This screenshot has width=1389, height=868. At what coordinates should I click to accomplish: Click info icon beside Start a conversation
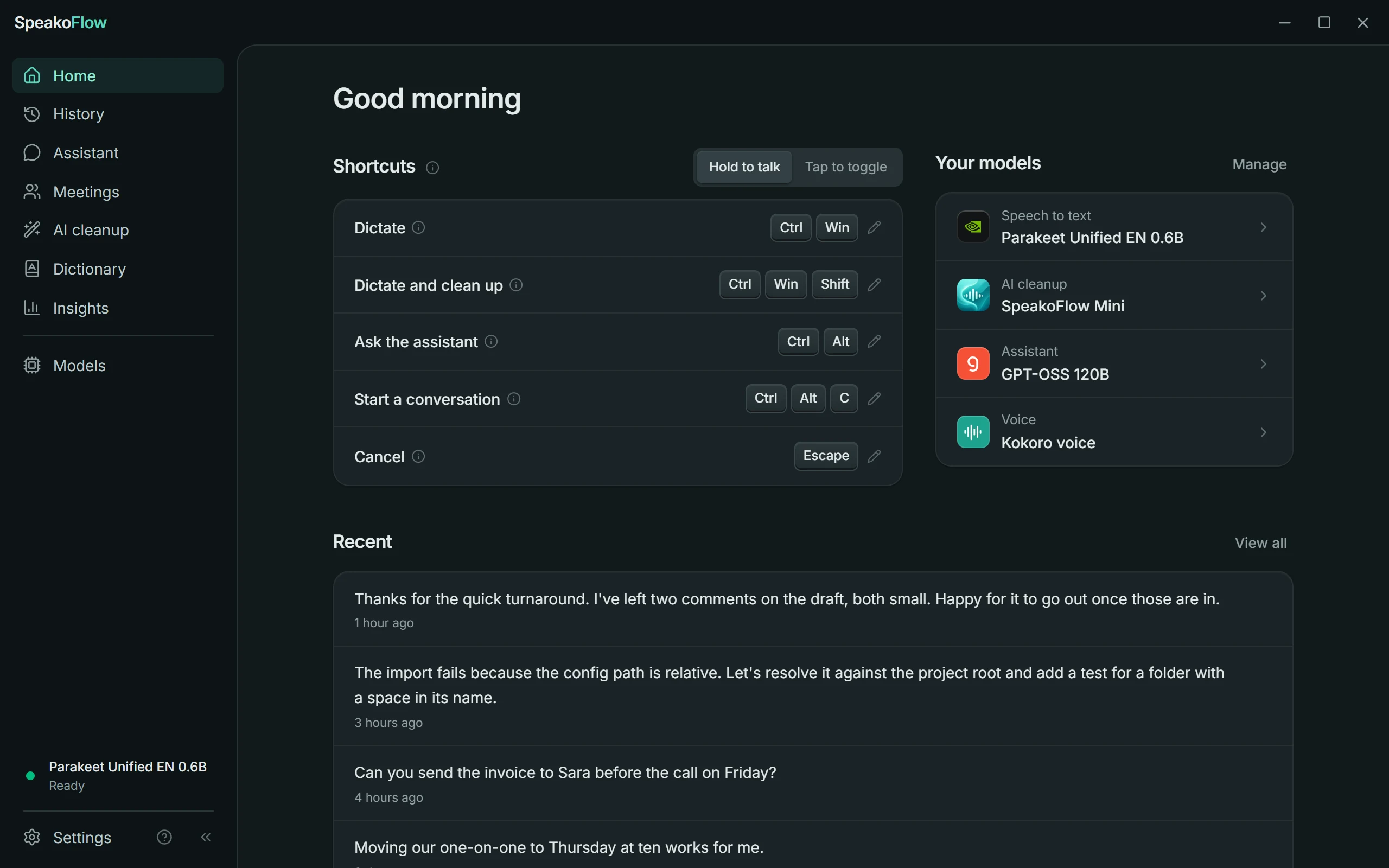tap(514, 399)
